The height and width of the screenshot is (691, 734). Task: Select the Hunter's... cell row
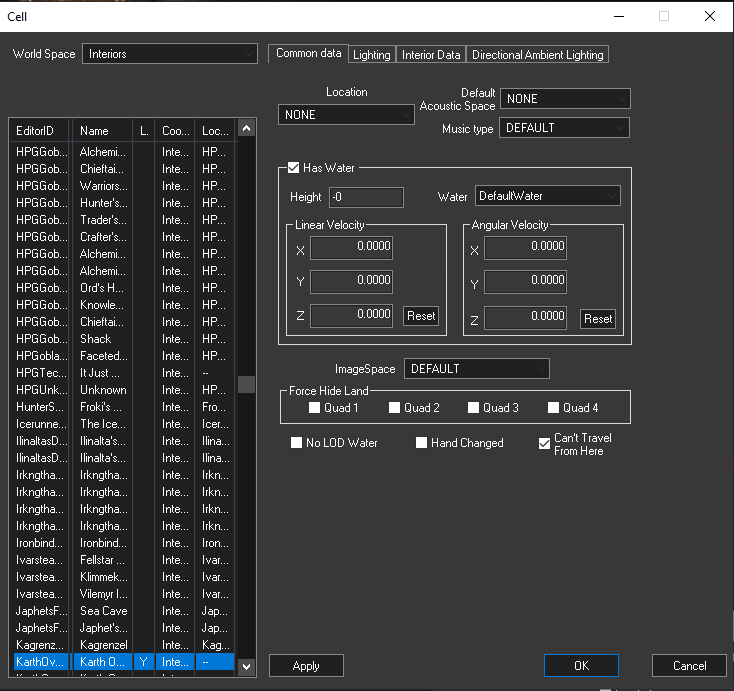pyautogui.click(x=124, y=203)
